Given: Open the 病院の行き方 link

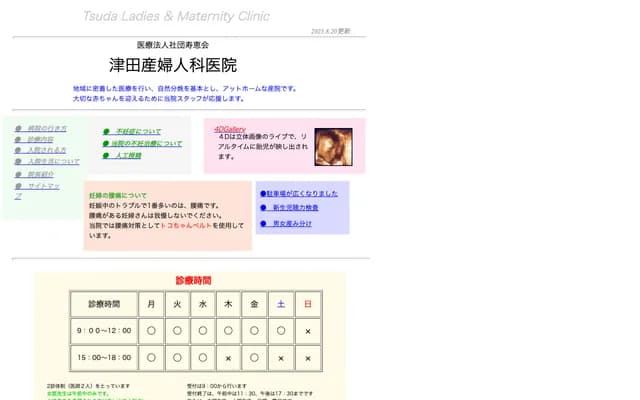Looking at the screenshot, I should pos(41,129).
